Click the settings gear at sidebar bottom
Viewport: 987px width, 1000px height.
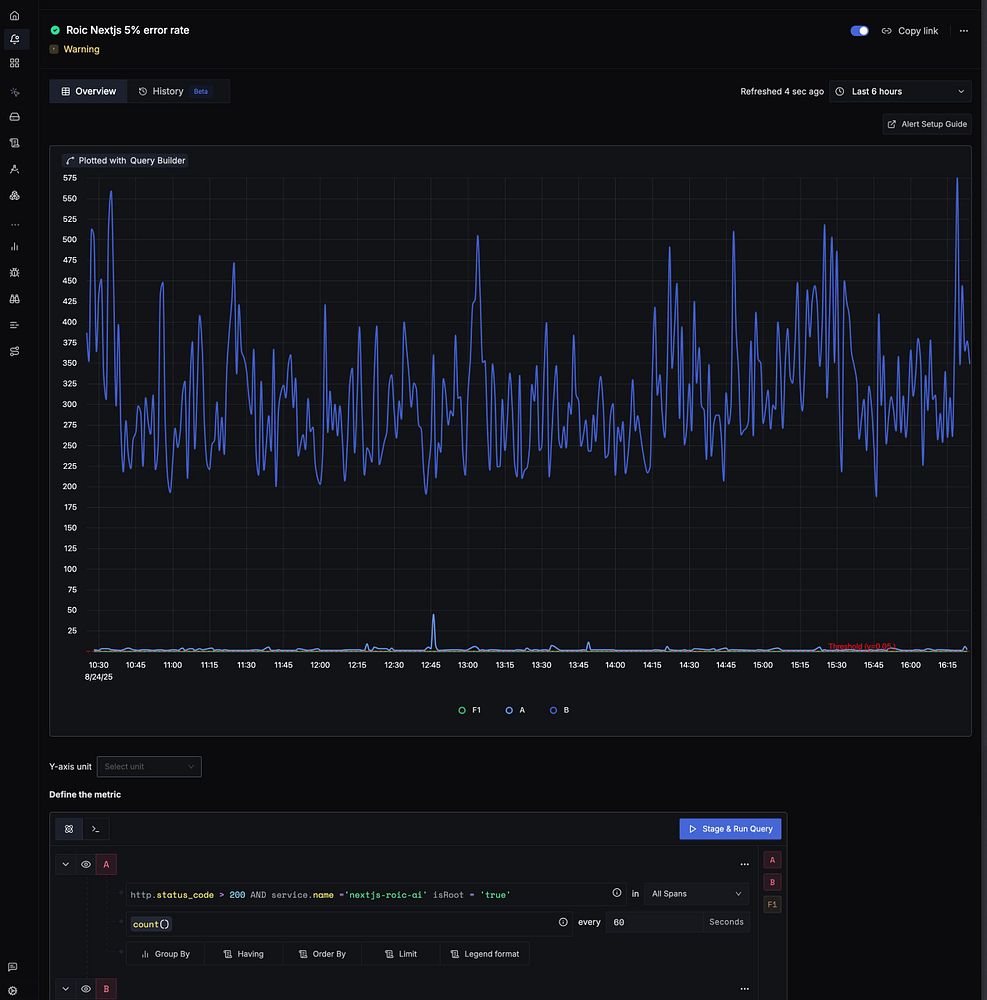13,989
